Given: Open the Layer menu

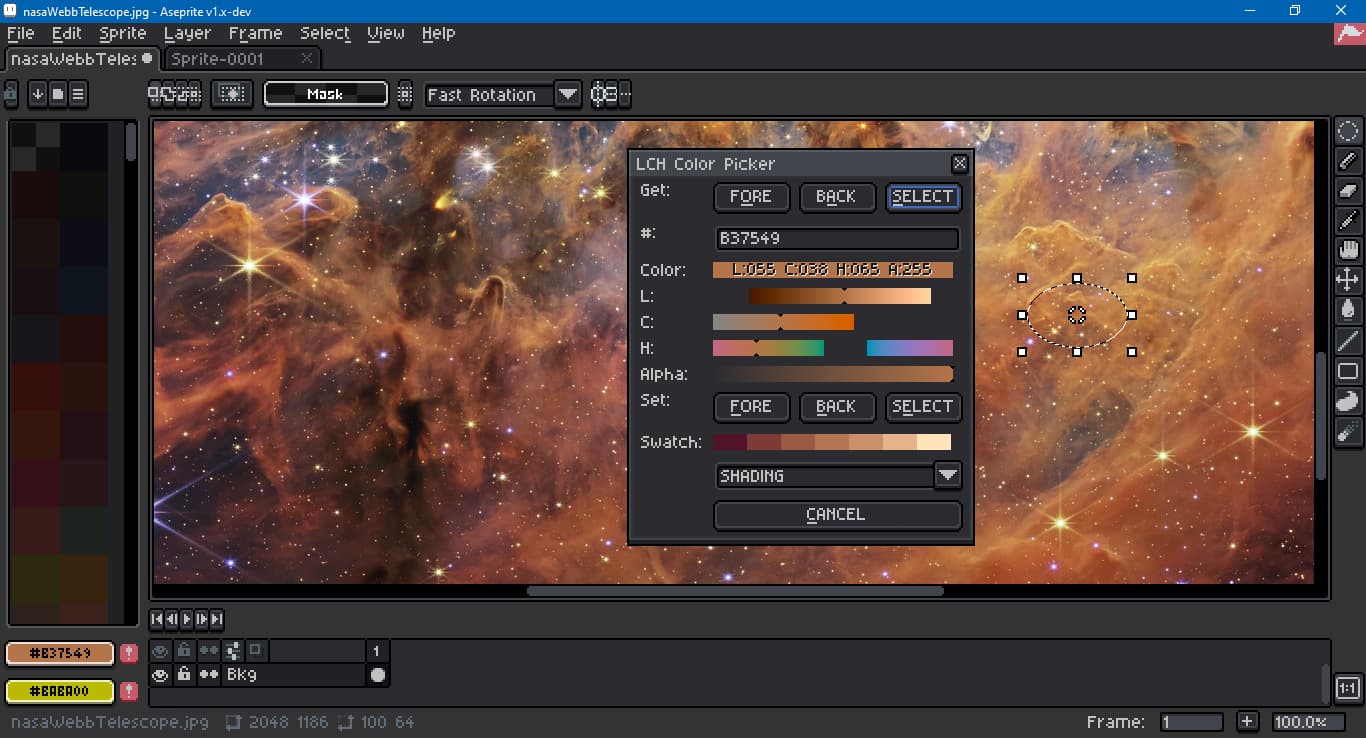Looking at the screenshot, I should 188,33.
